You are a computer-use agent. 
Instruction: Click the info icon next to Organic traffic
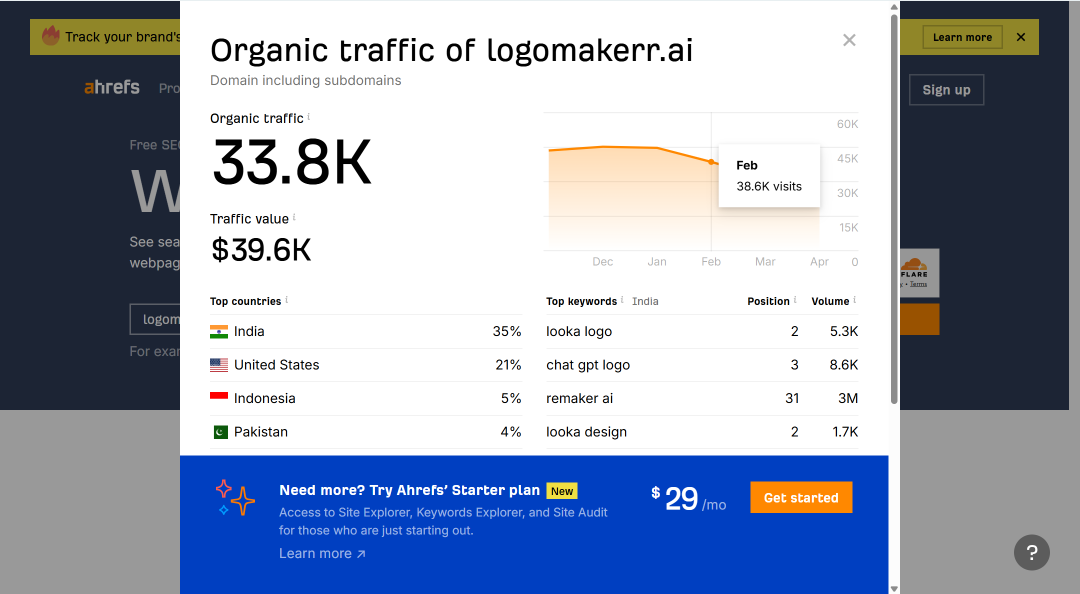(x=309, y=117)
